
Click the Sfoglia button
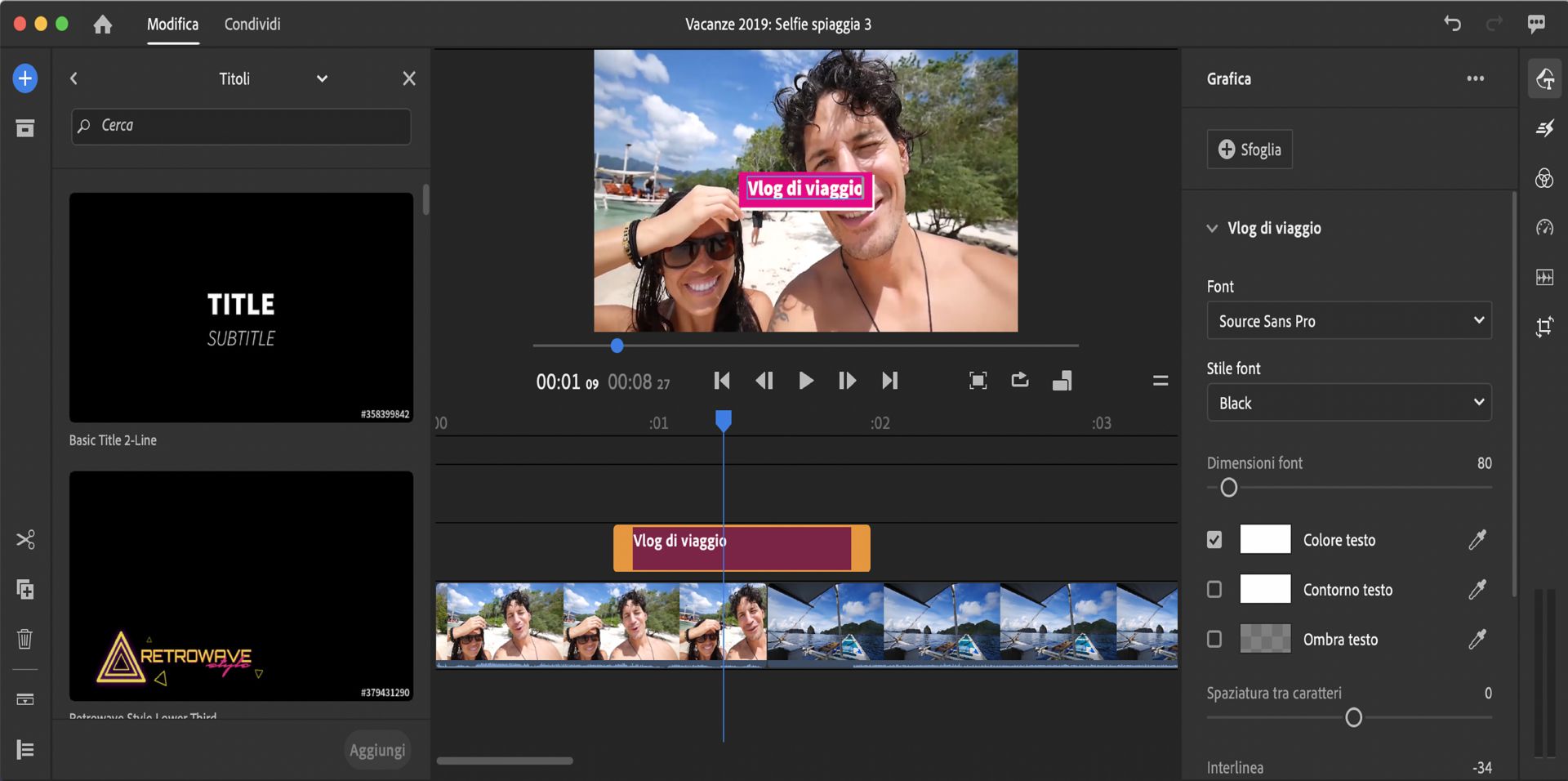click(x=1249, y=150)
